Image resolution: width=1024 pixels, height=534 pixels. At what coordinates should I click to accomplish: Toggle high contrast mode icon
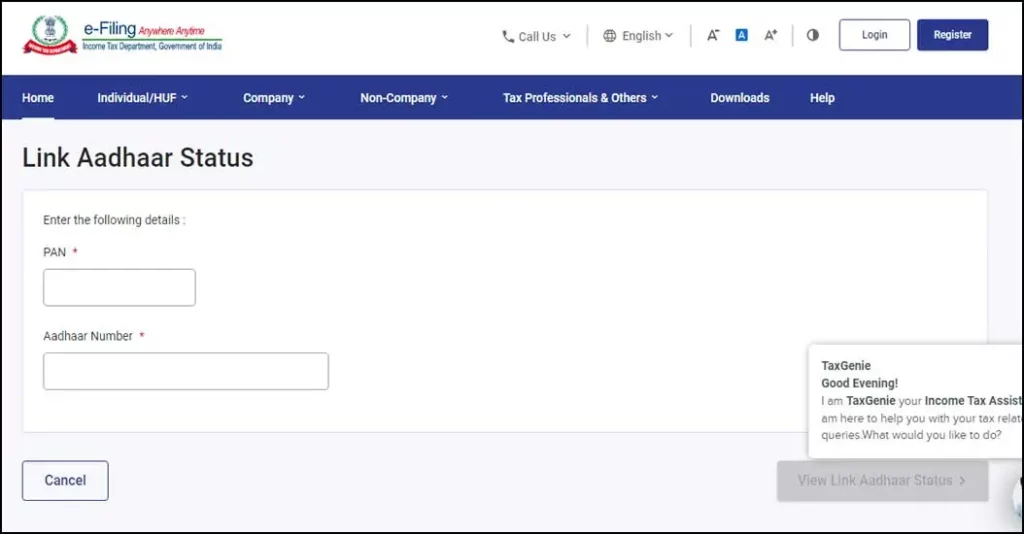pos(812,35)
